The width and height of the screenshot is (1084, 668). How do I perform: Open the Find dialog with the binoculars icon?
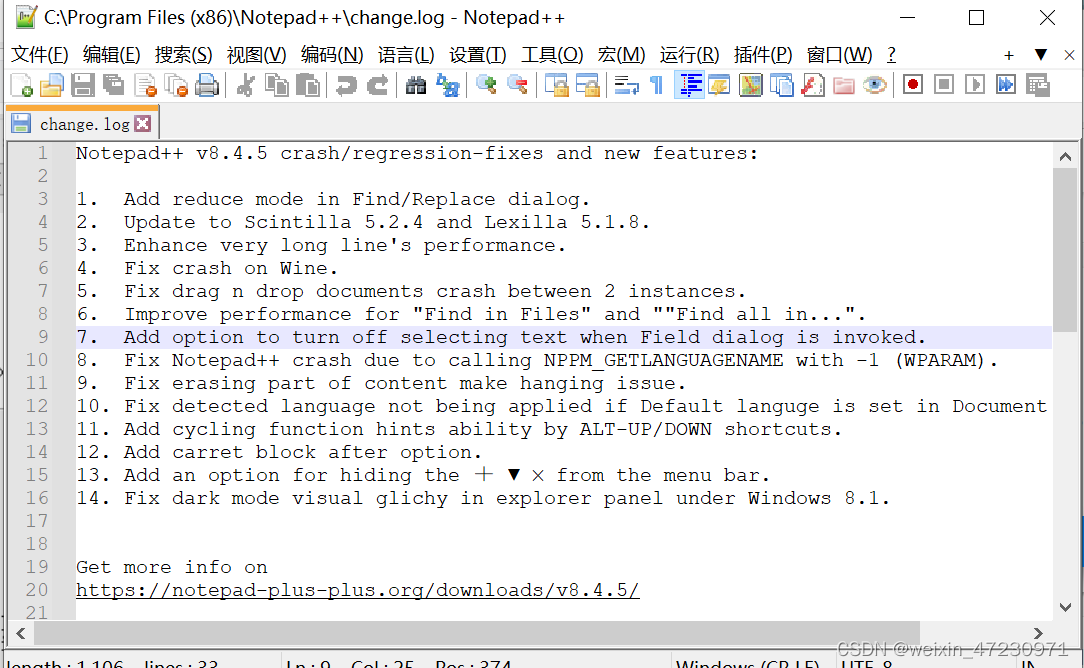pyautogui.click(x=414, y=85)
